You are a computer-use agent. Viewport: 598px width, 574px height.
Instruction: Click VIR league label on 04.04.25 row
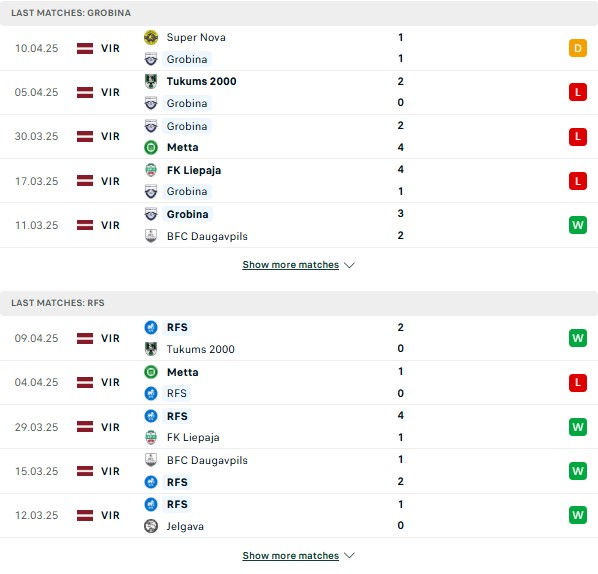(x=110, y=382)
